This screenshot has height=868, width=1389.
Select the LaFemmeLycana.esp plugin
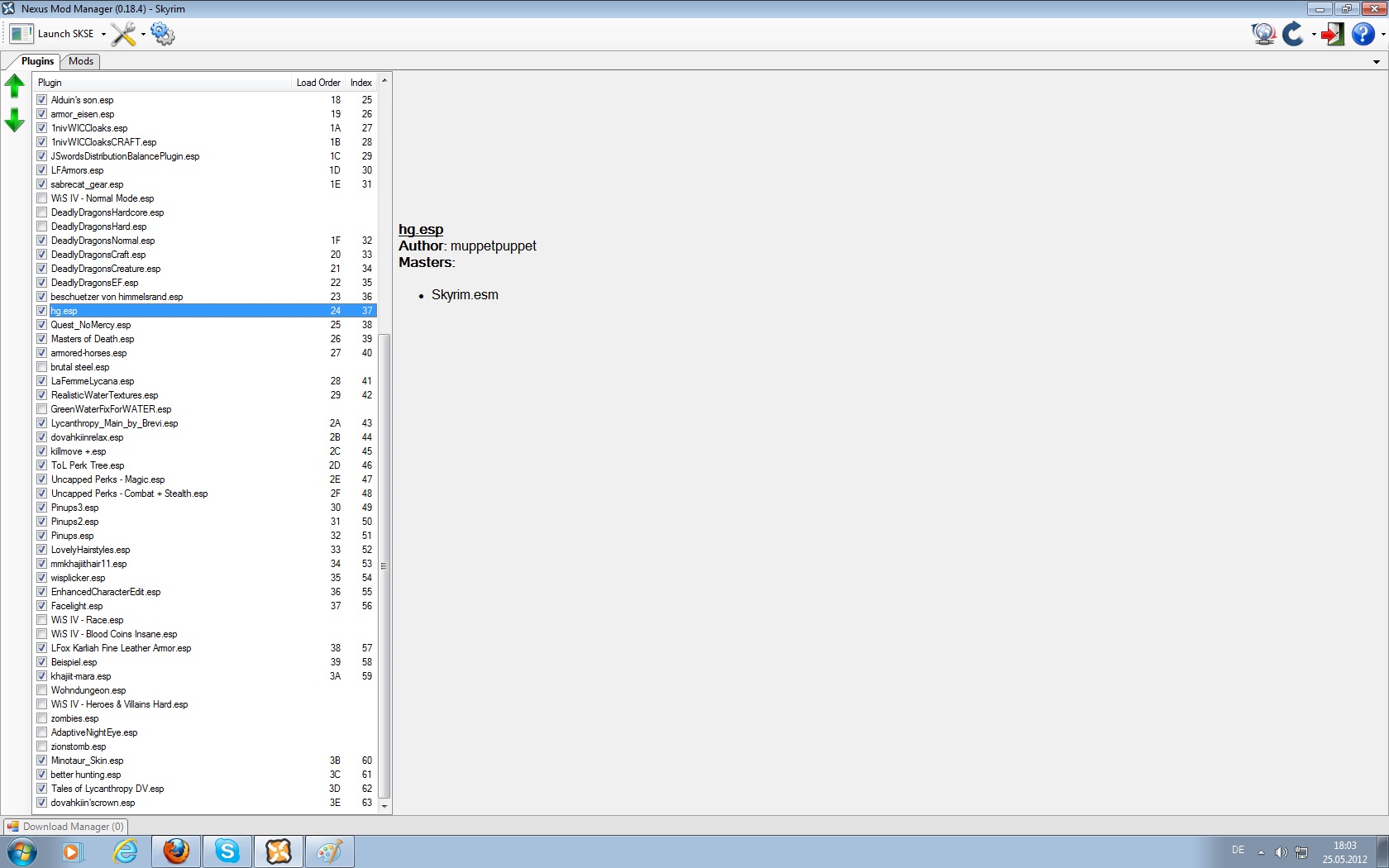(x=206, y=381)
